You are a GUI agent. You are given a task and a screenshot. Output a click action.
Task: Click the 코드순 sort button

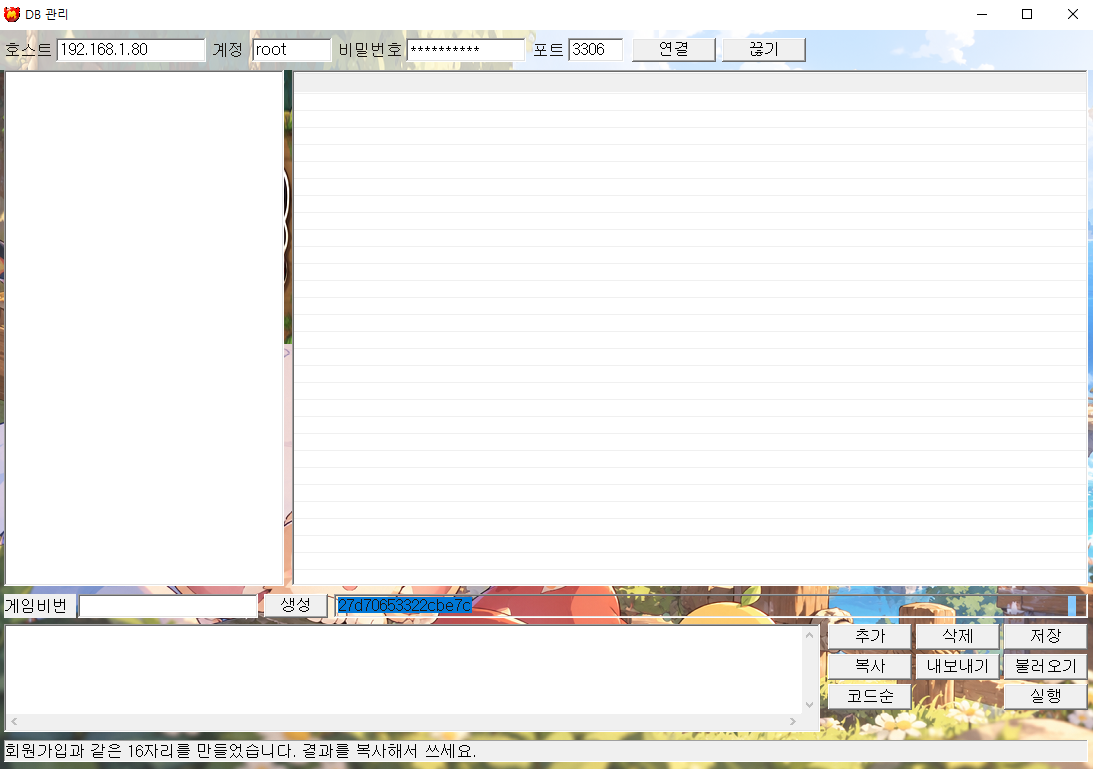869,696
